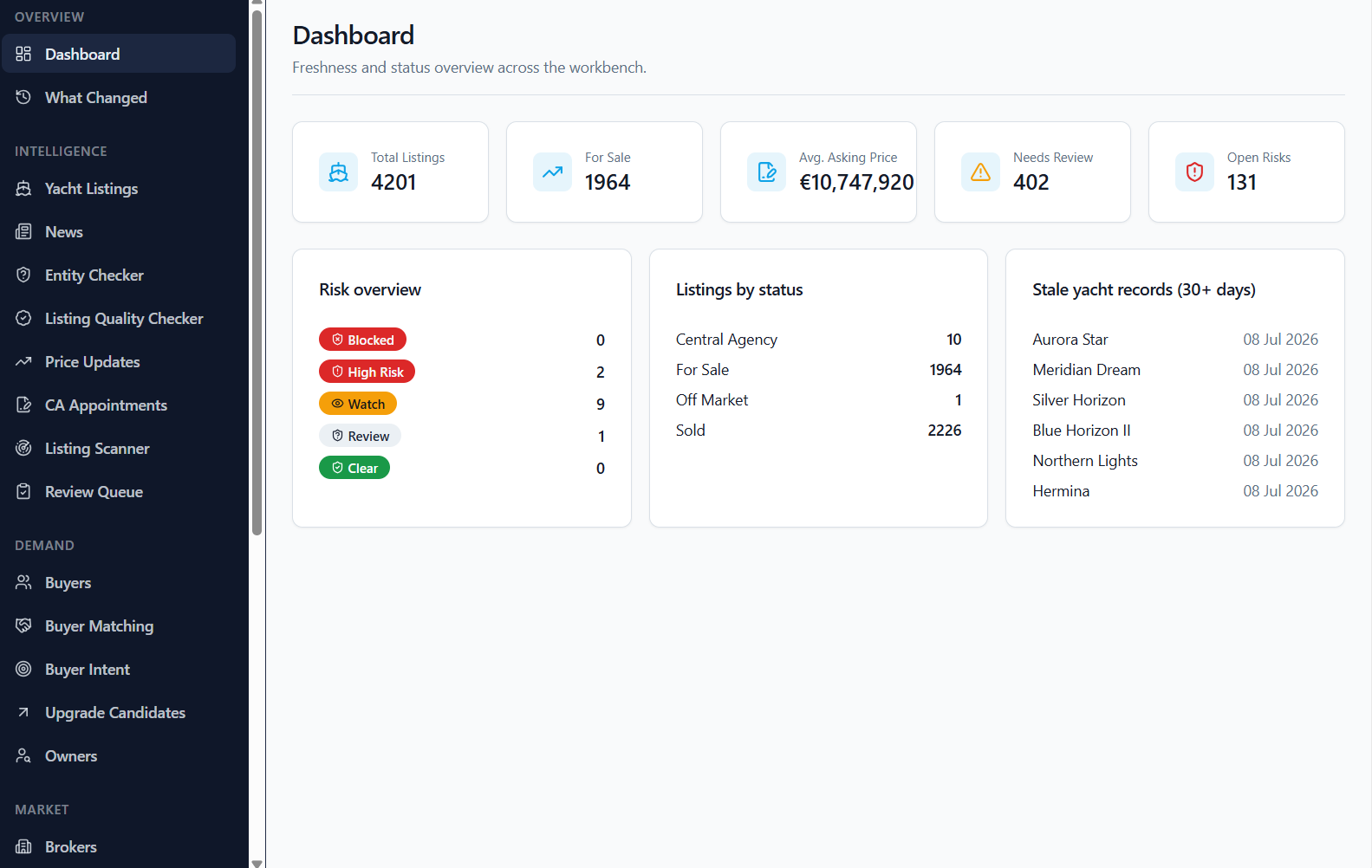Viewport: 1372px width, 868px height.
Task: Click the orange Watch badge
Action: point(358,404)
